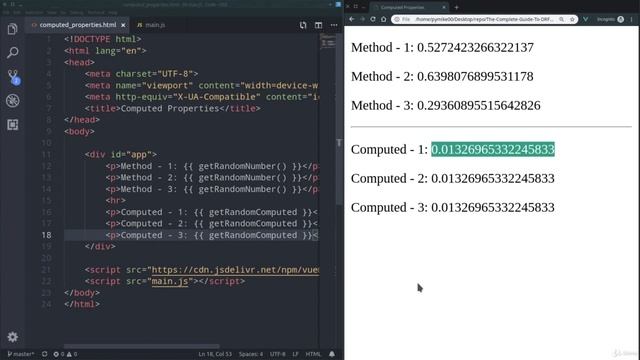The image size is (640, 360).
Task: Click the Vue devtools extension icon
Action: 586,19
